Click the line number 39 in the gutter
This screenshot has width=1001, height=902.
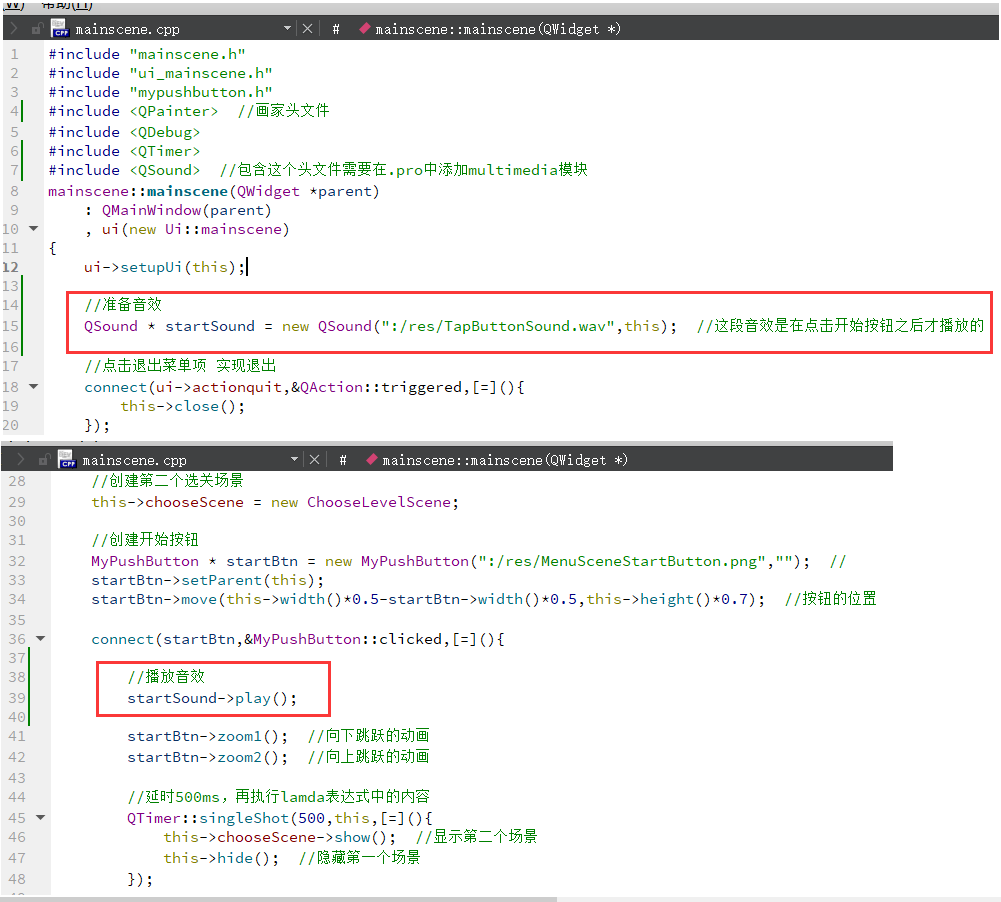coord(17,698)
